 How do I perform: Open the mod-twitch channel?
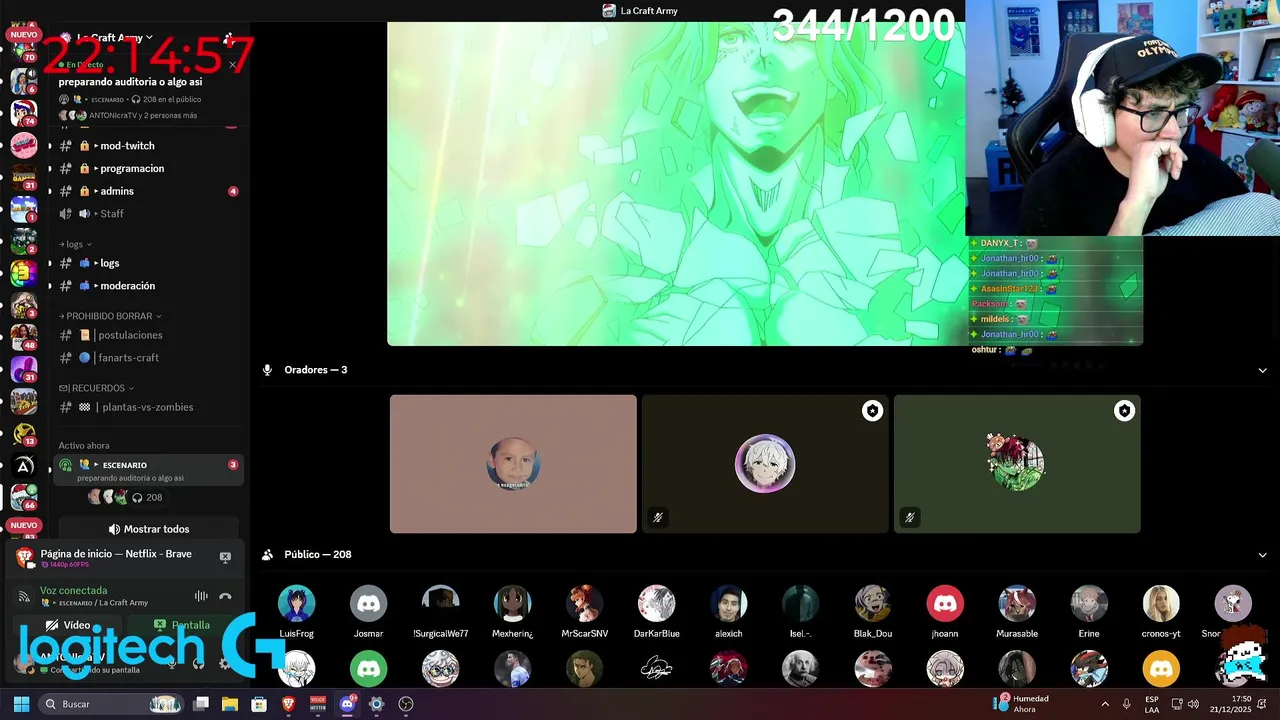tap(147, 146)
